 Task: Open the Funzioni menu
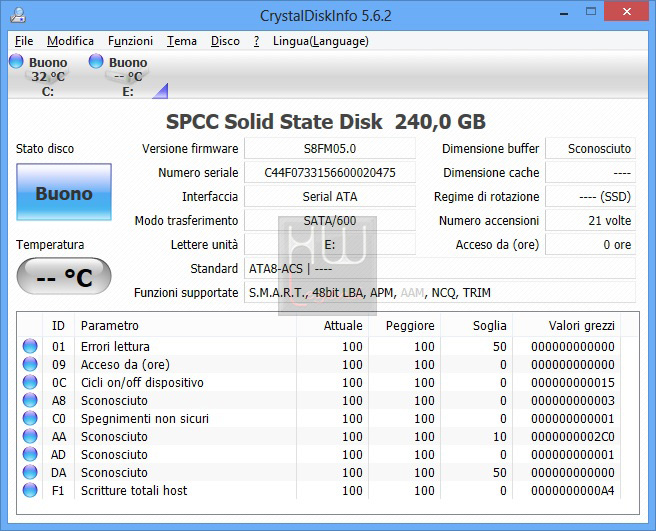coord(131,41)
